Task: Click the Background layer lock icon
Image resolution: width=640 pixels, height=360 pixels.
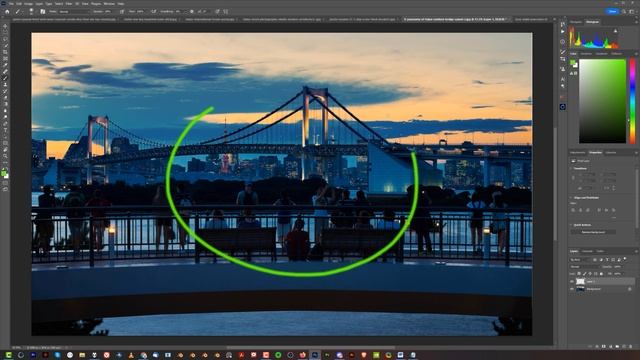Action: (630, 289)
